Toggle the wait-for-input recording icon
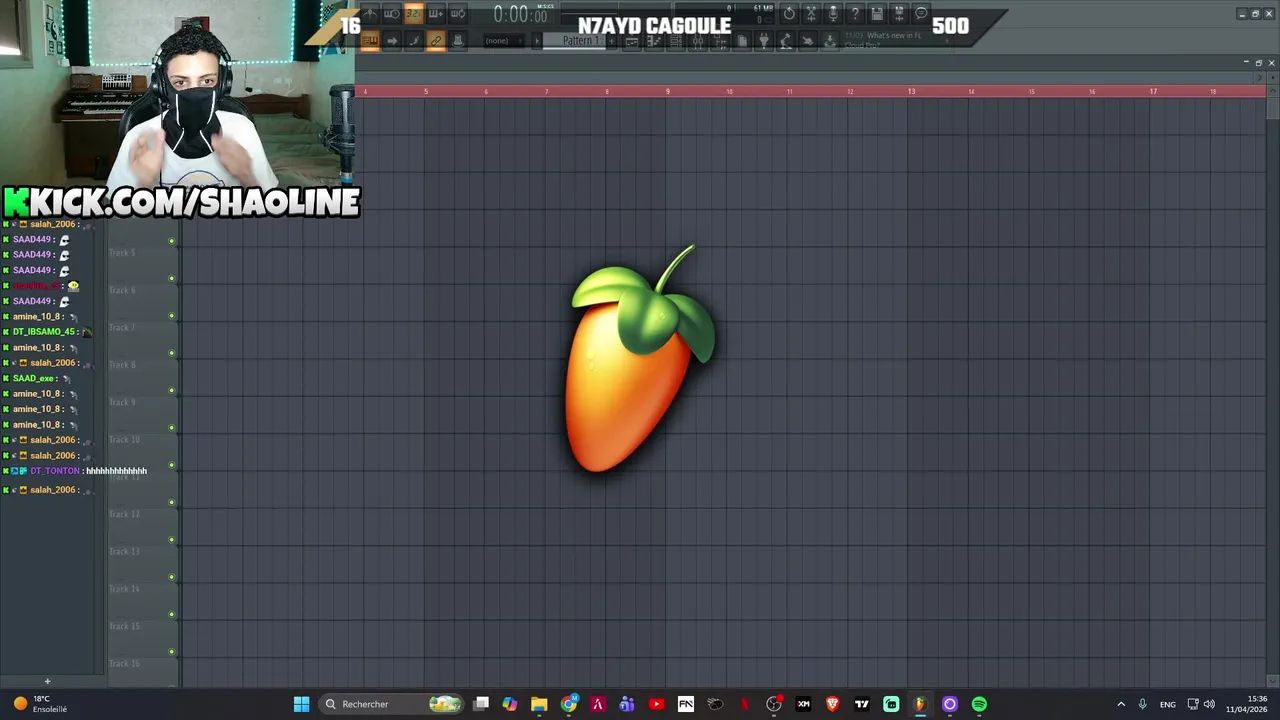Screen dimensions: 1280x720 coord(391,13)
